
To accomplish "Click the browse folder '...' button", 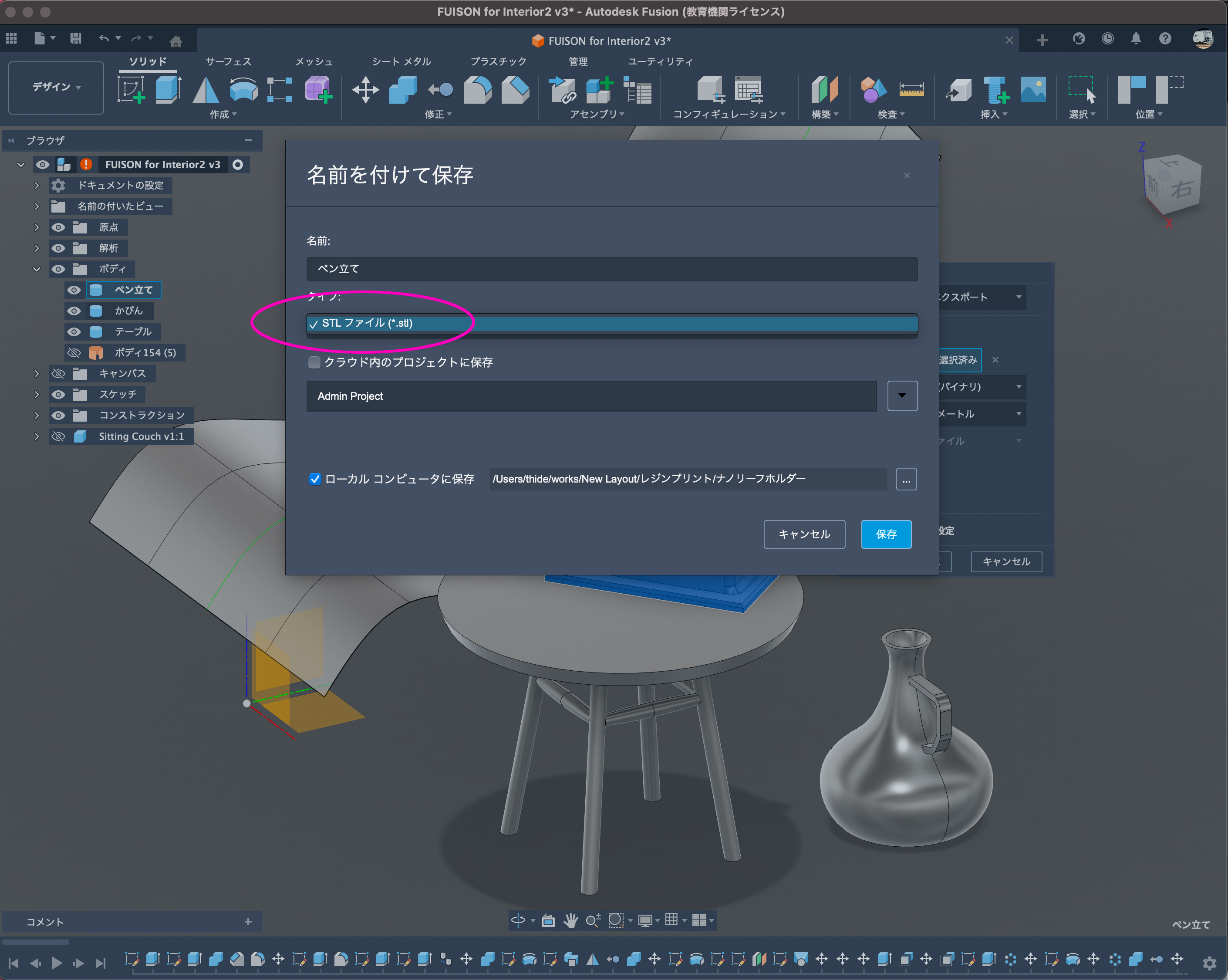I will (x=906, y=479).
